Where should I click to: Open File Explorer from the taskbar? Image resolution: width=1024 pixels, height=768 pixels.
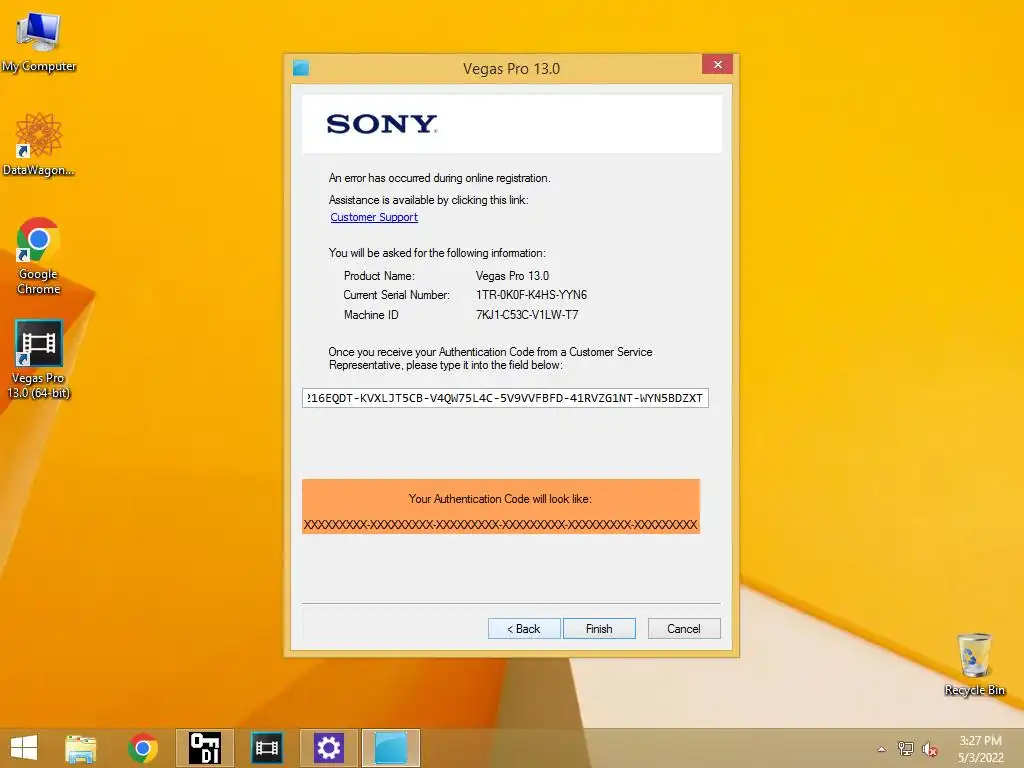[x=80, y=748]
